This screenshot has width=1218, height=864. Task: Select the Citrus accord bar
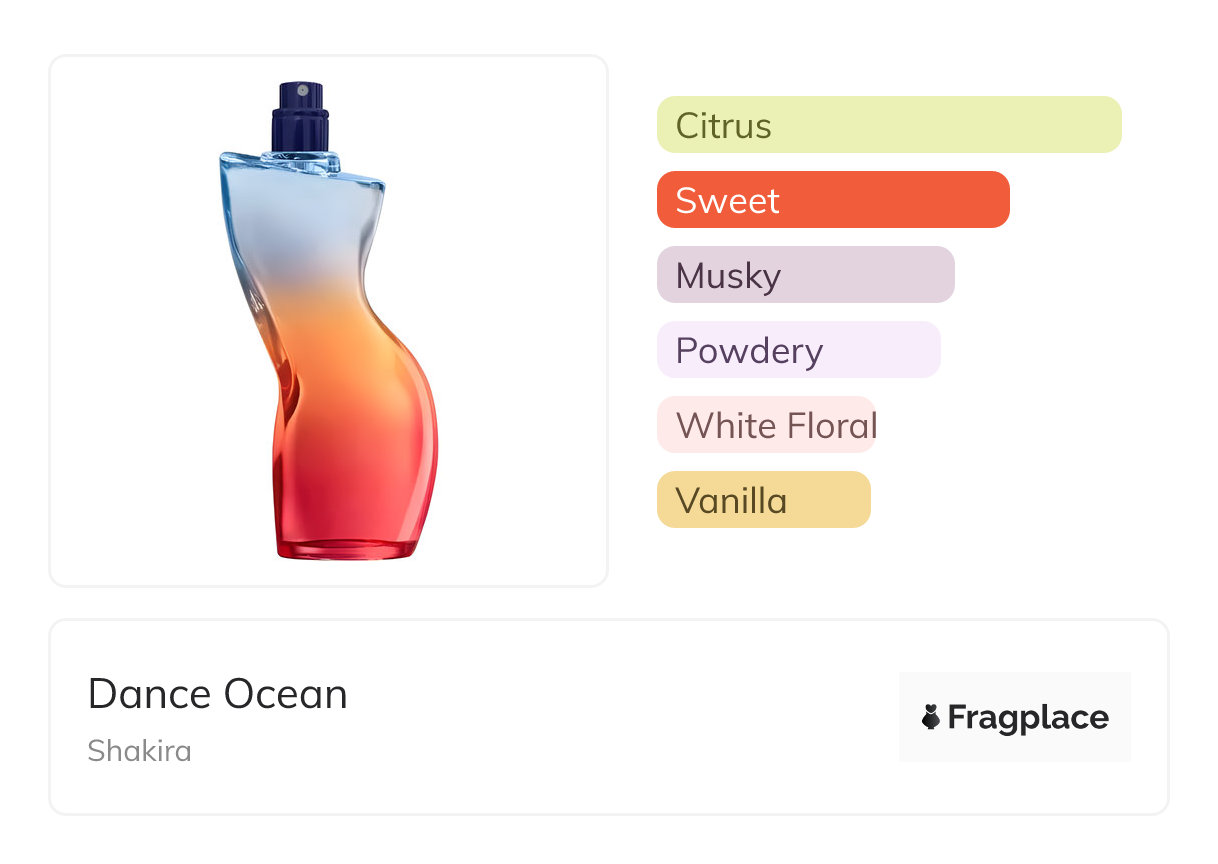click(888, 125)
